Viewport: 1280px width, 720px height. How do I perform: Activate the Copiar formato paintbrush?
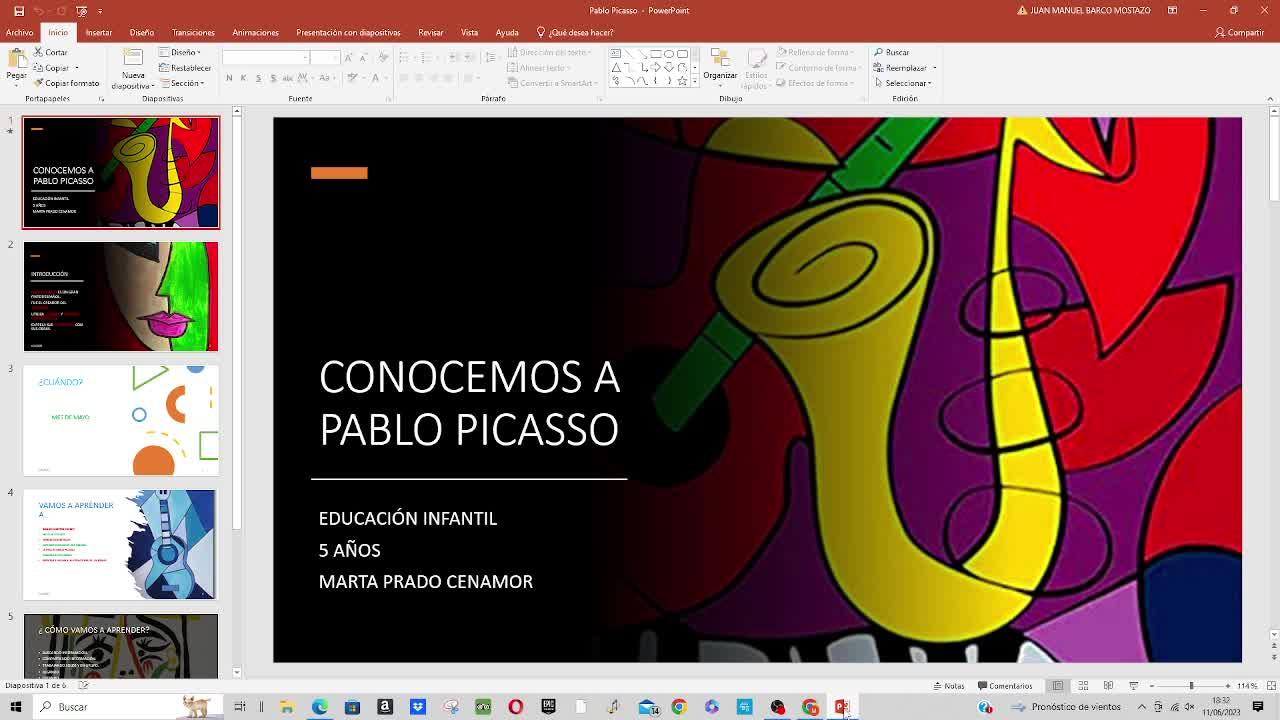coord(66,83)
